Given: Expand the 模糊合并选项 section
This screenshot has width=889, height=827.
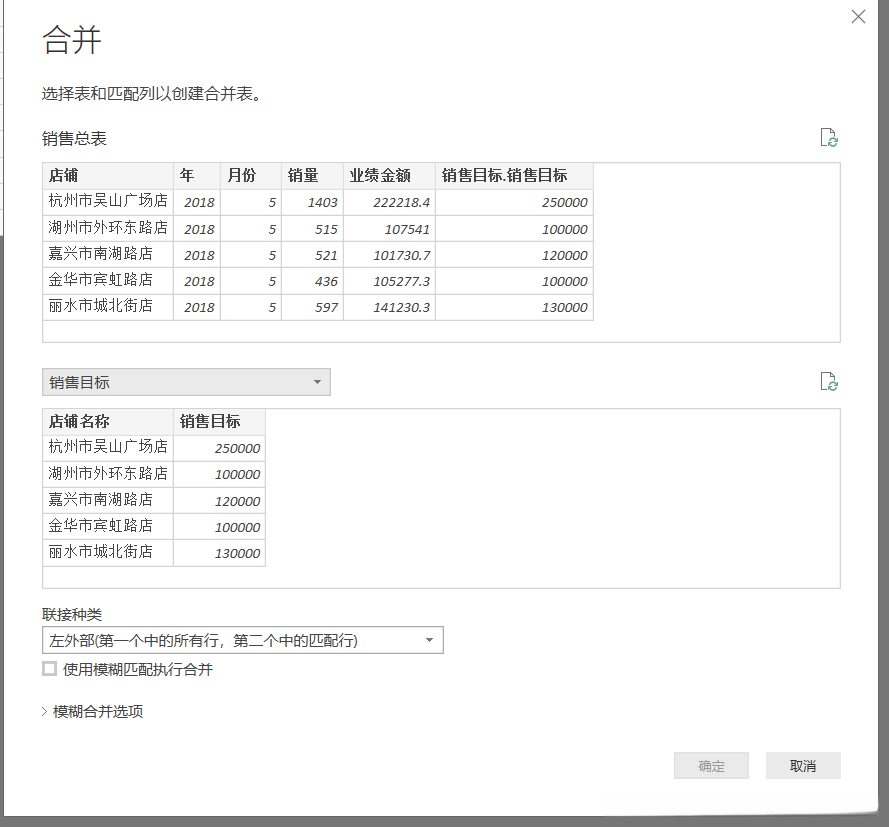Looking at the screenshot, I should tap(93, 711).
